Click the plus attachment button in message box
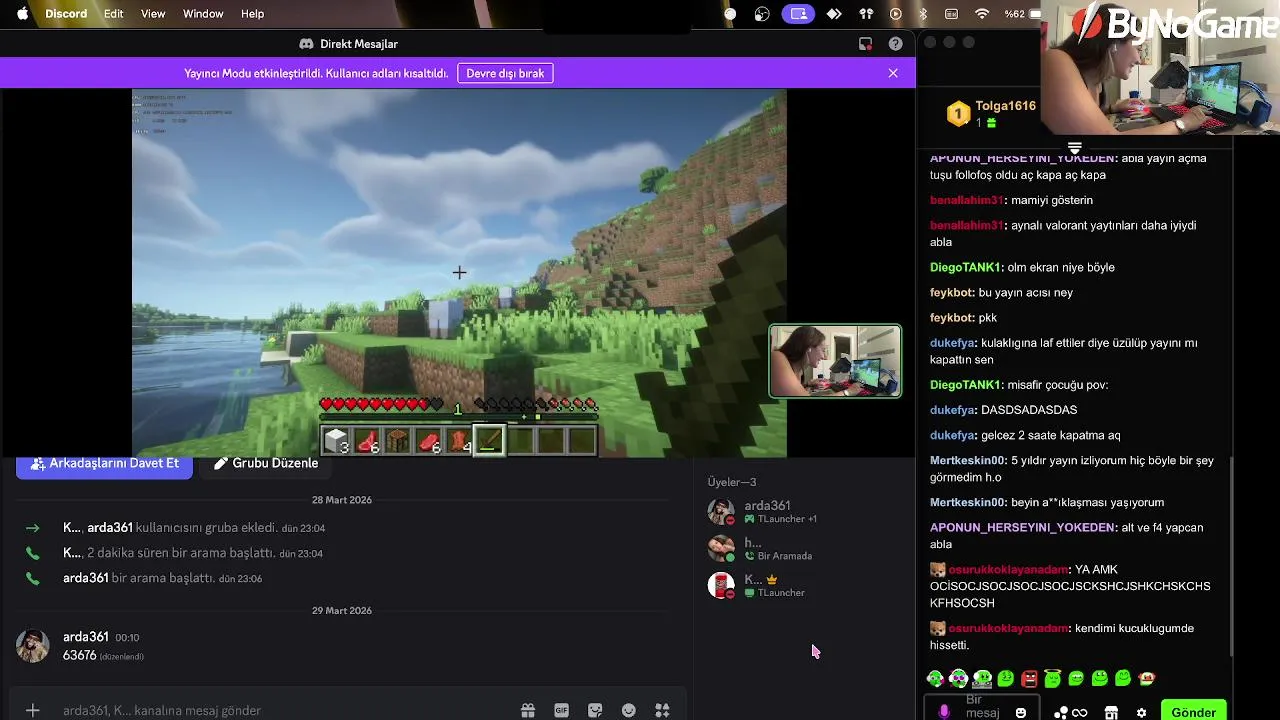 [x=32, y=710]
